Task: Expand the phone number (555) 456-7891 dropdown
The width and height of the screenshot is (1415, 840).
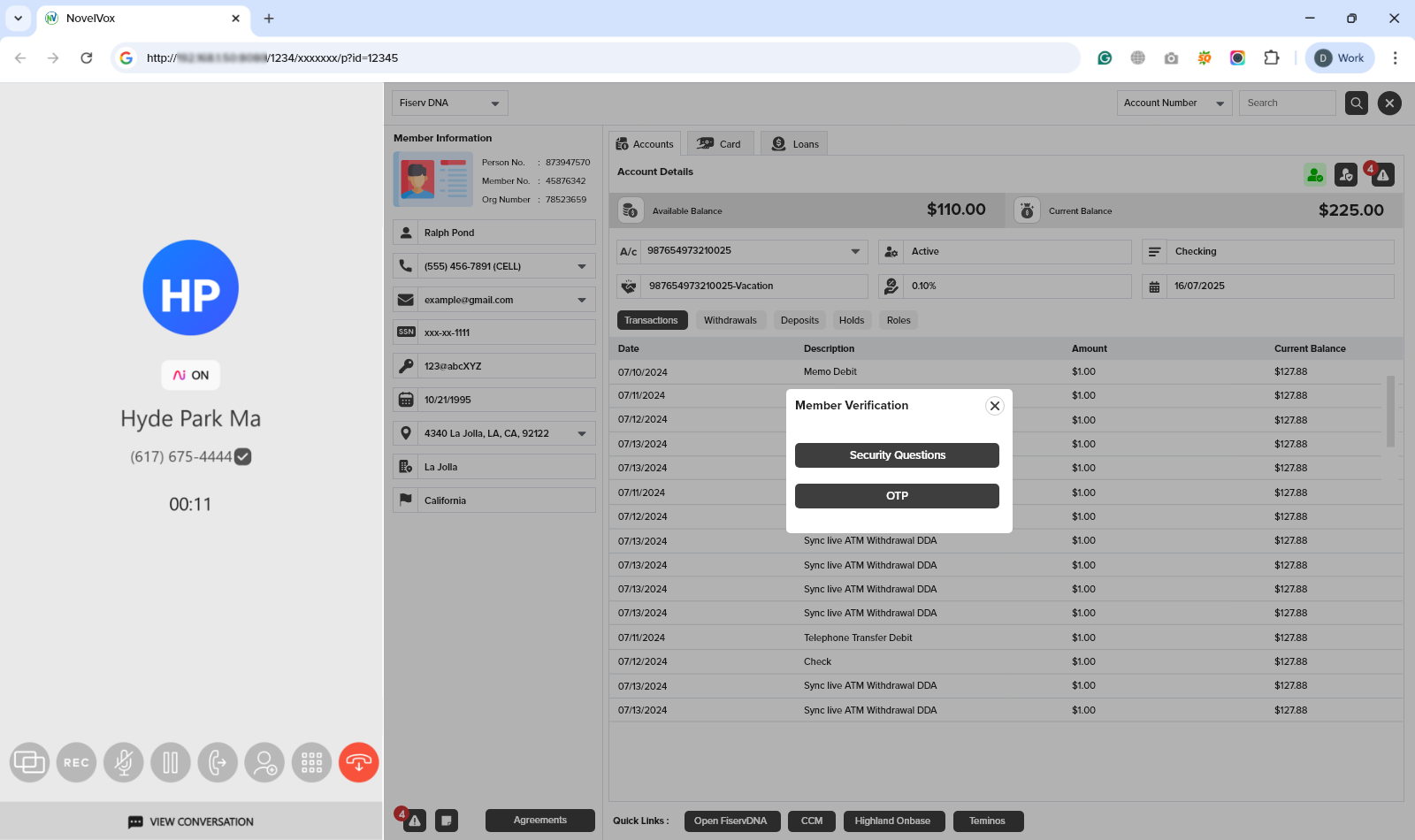Action: 582,266
